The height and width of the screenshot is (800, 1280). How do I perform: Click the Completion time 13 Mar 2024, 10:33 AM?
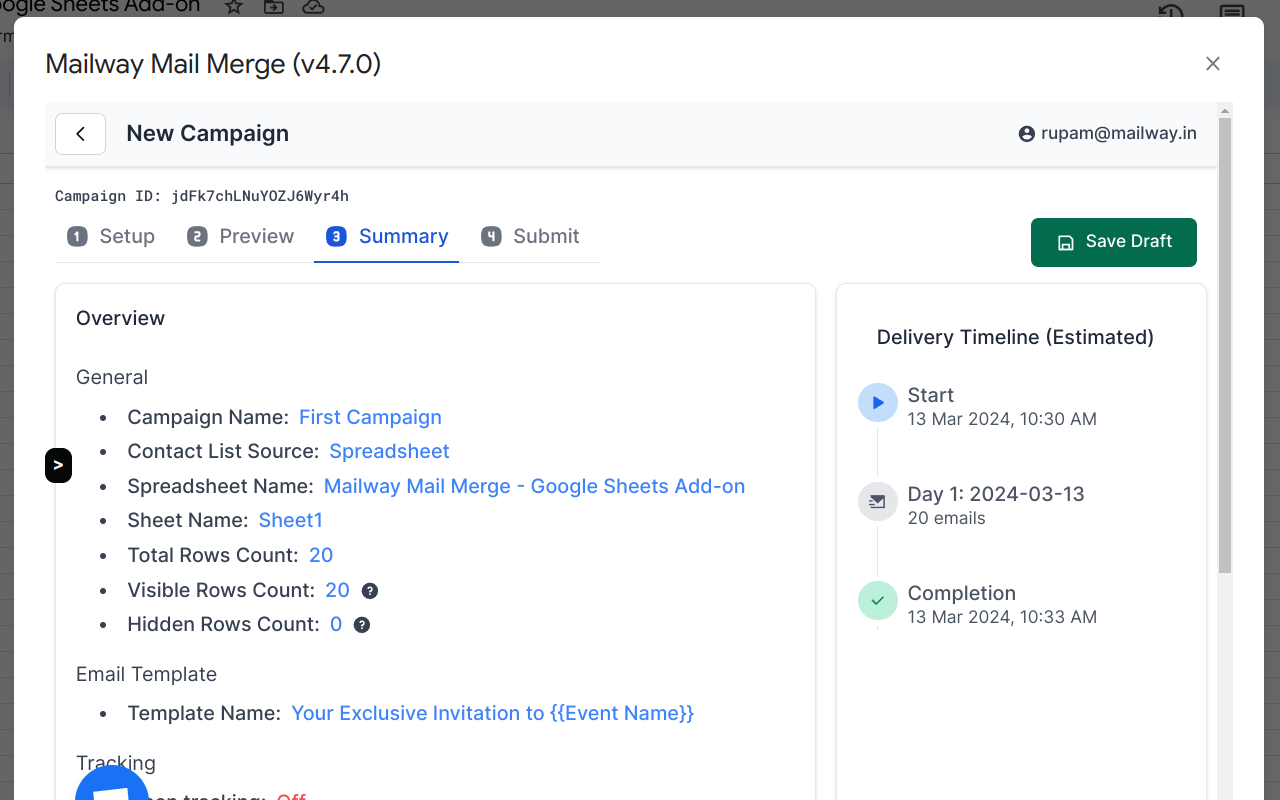[1002, 617]
